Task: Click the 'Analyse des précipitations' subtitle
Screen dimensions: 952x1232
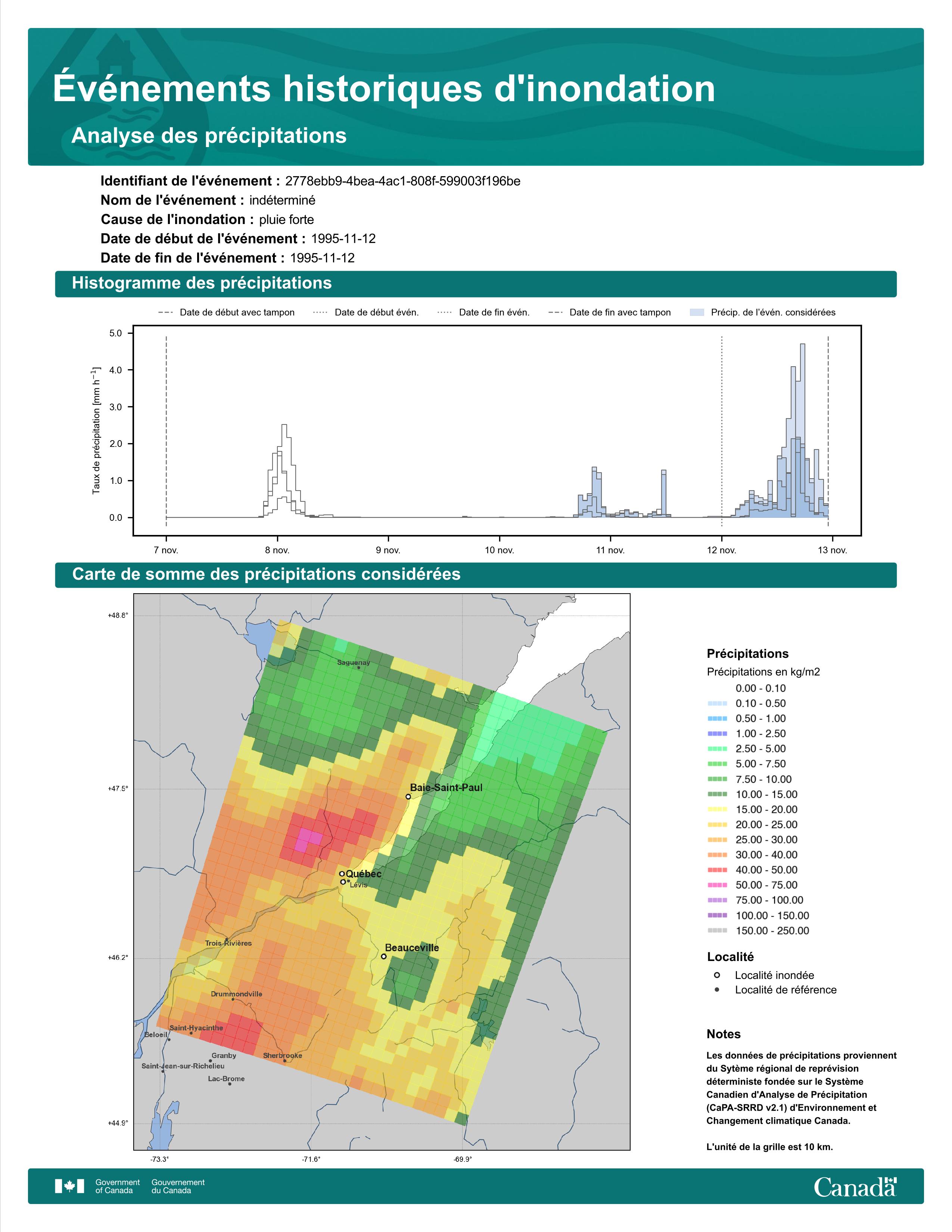Action: 209,136
